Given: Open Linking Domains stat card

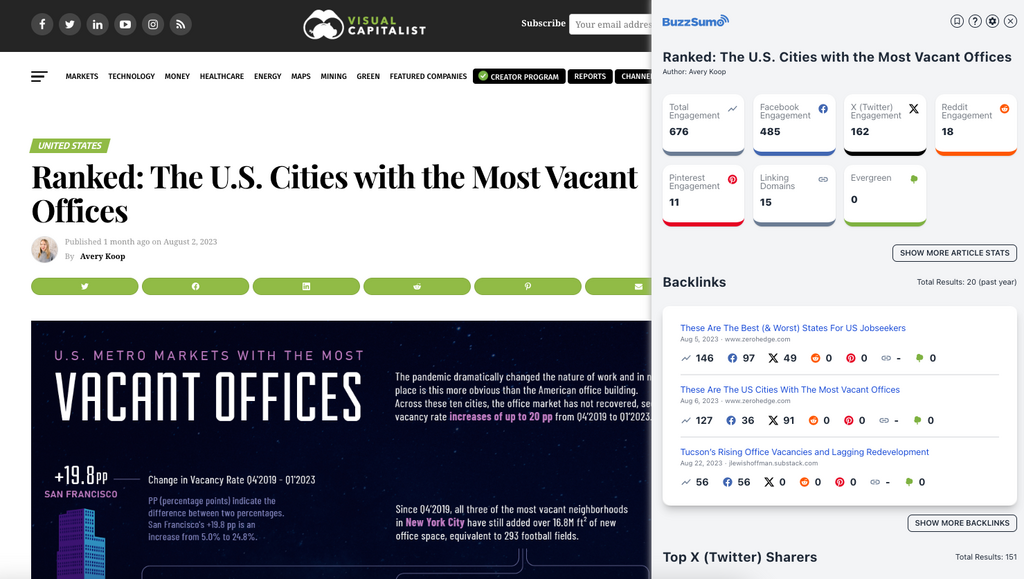Looking at the screenshot, I should point(794,196).
